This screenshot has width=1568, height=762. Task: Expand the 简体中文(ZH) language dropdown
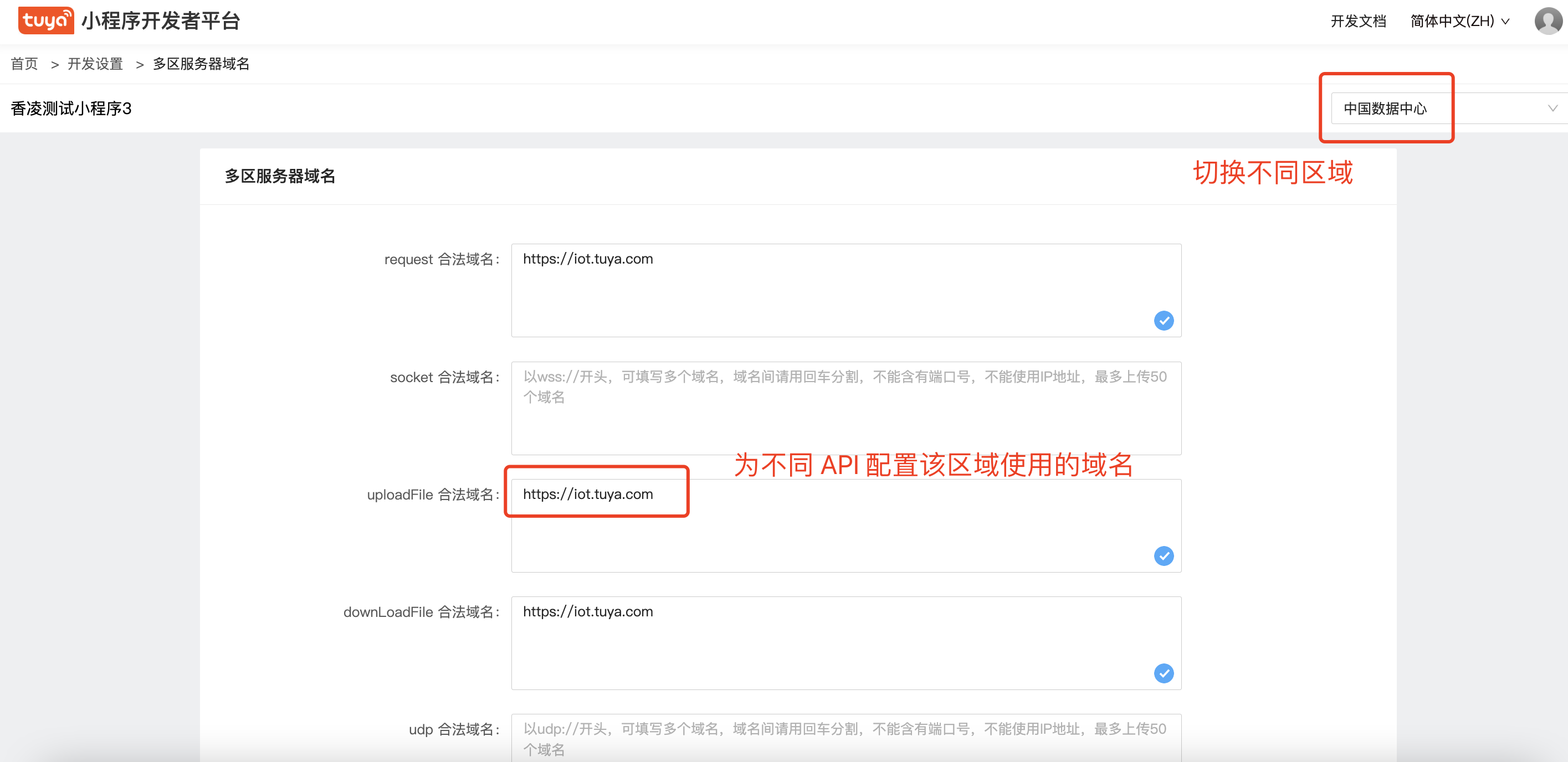[1459, 21]
